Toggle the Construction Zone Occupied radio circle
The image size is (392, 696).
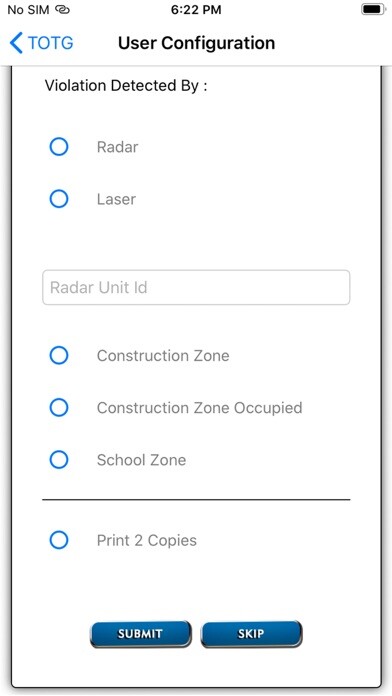(59, 407)
